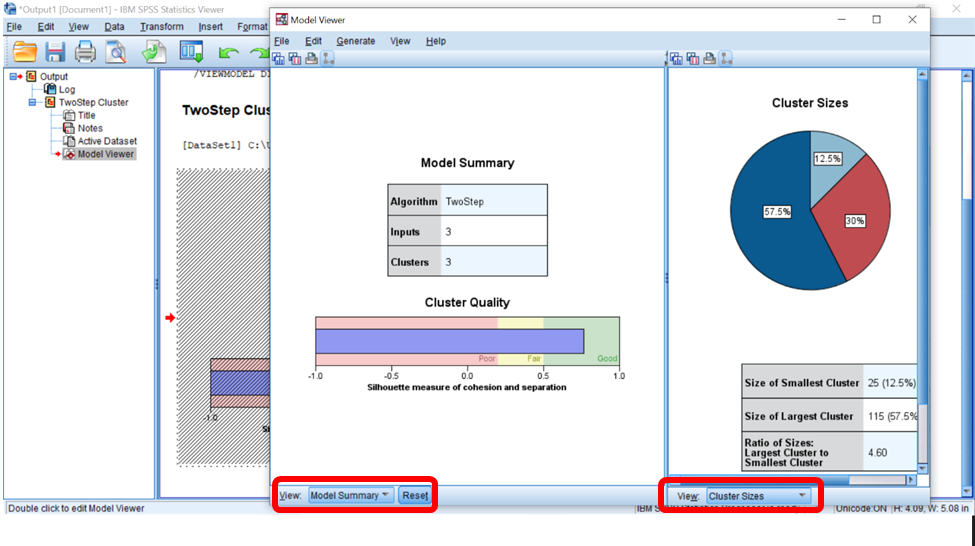Click the SPSS Statistics Viewer title bar icon
Viewport: 975px width, 546px height.
point(10,9)
